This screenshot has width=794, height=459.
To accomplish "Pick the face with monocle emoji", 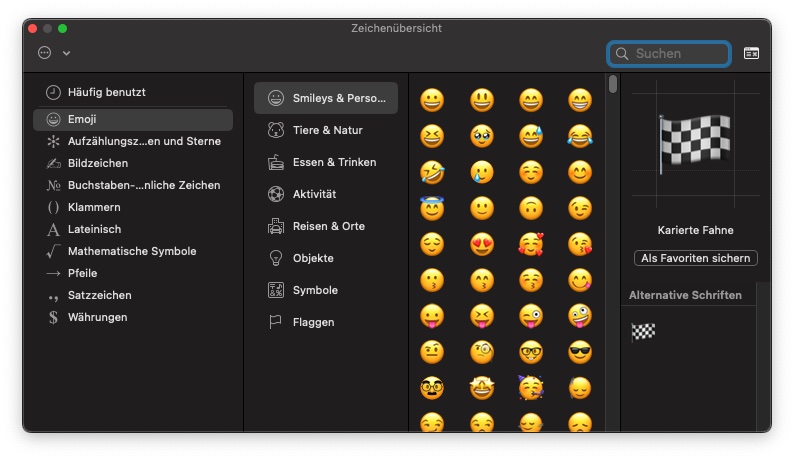I will pos(482,351).
